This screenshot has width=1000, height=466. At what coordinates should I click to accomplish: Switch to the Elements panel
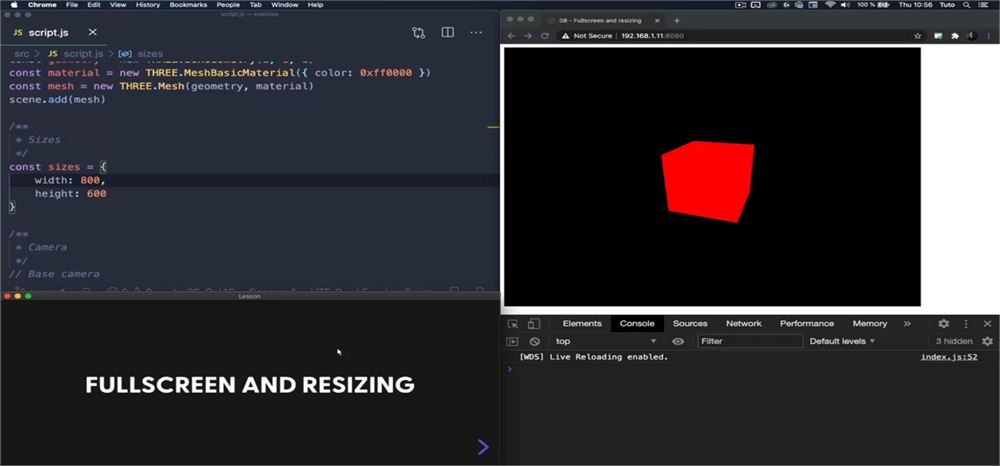[x=582, y=324]
